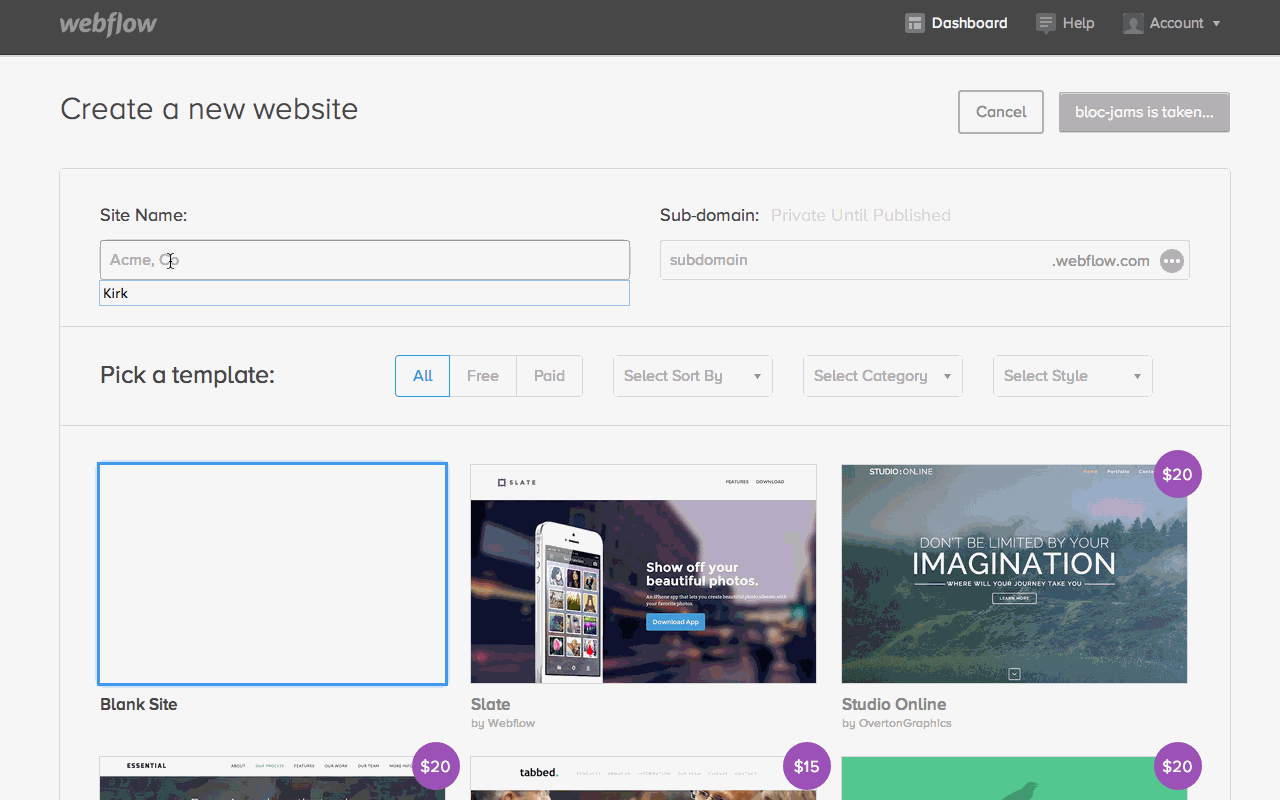Open the Account menu arrow
The image size is (1280, 800).
(1216, 23)
